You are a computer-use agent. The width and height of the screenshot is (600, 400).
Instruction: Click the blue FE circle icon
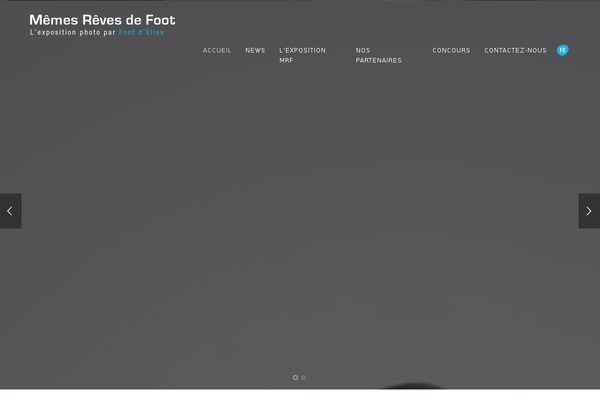click(562, 50)
